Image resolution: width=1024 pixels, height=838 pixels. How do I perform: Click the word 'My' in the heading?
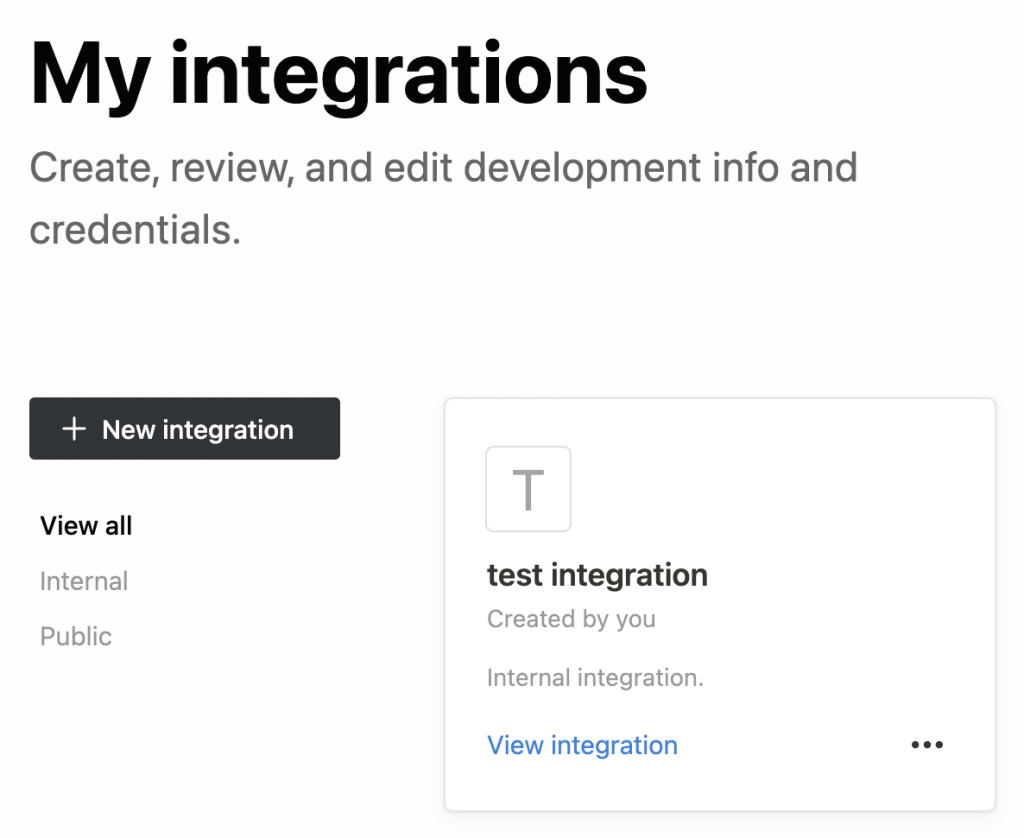coord(90,75)
